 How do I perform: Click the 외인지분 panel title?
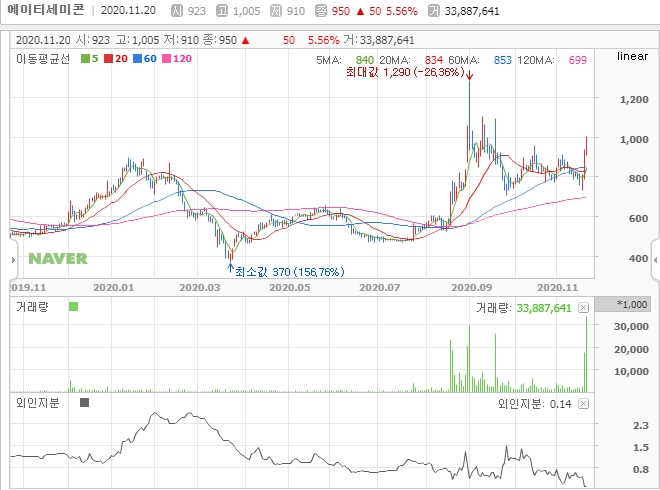tap(38, 403)
